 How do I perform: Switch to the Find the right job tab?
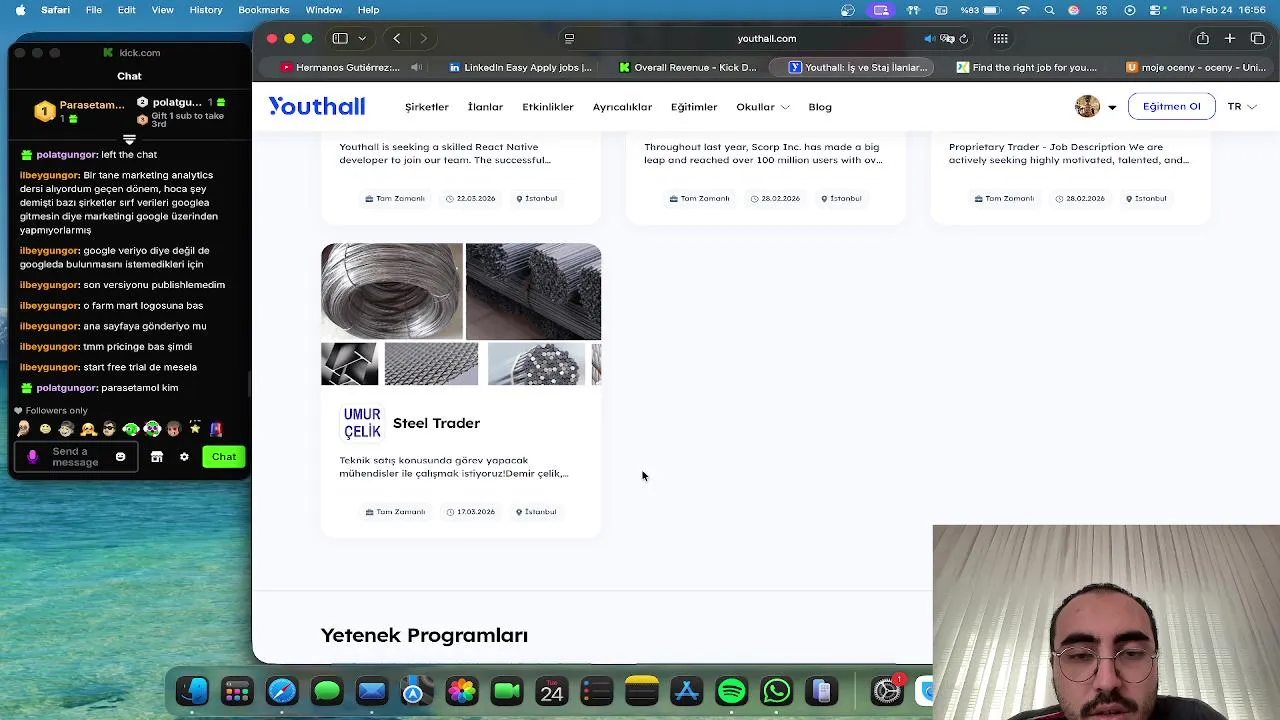(1027, 67)
